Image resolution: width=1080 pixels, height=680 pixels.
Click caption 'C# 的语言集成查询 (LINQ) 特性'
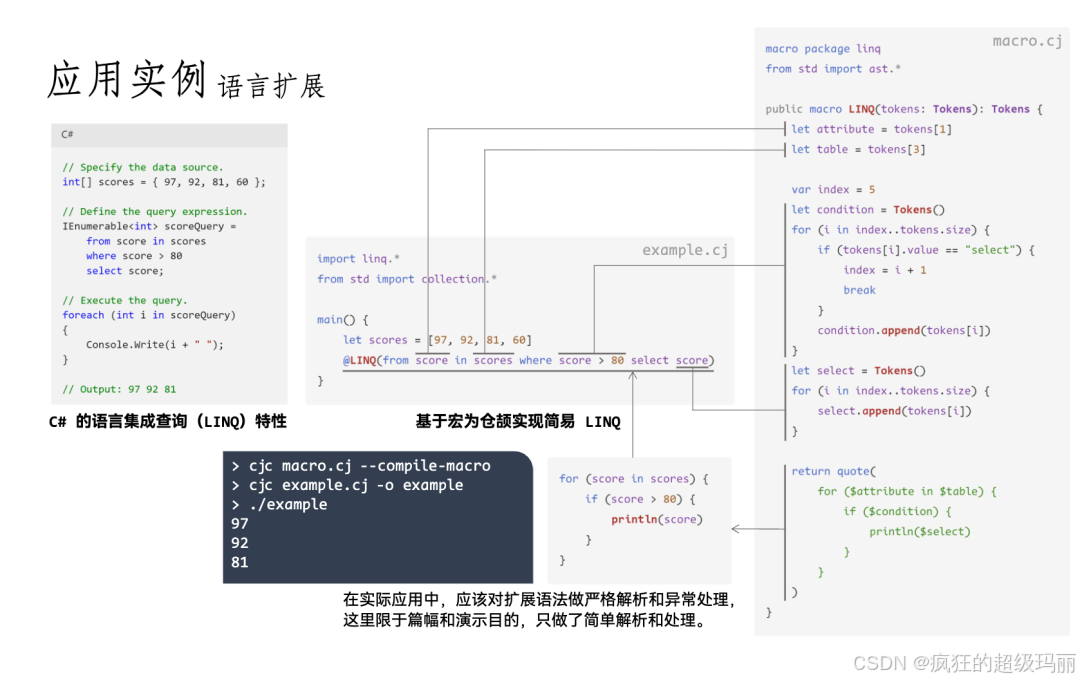[x=167, y=422]
